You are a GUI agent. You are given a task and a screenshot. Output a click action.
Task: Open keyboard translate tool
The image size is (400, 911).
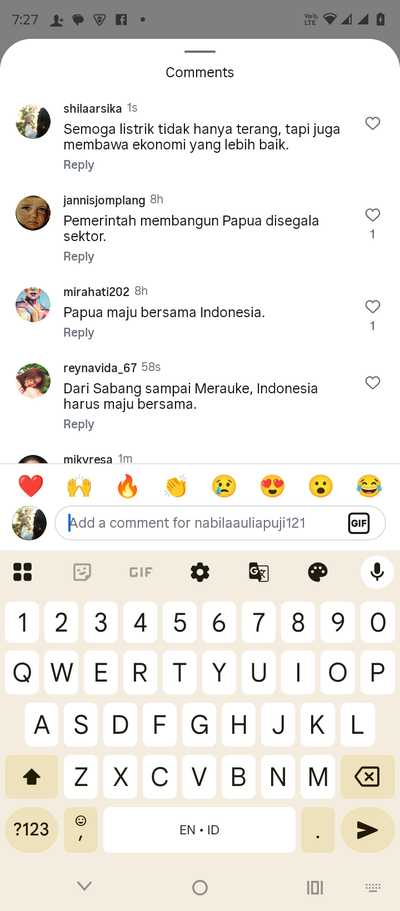[x=258, y=573]
